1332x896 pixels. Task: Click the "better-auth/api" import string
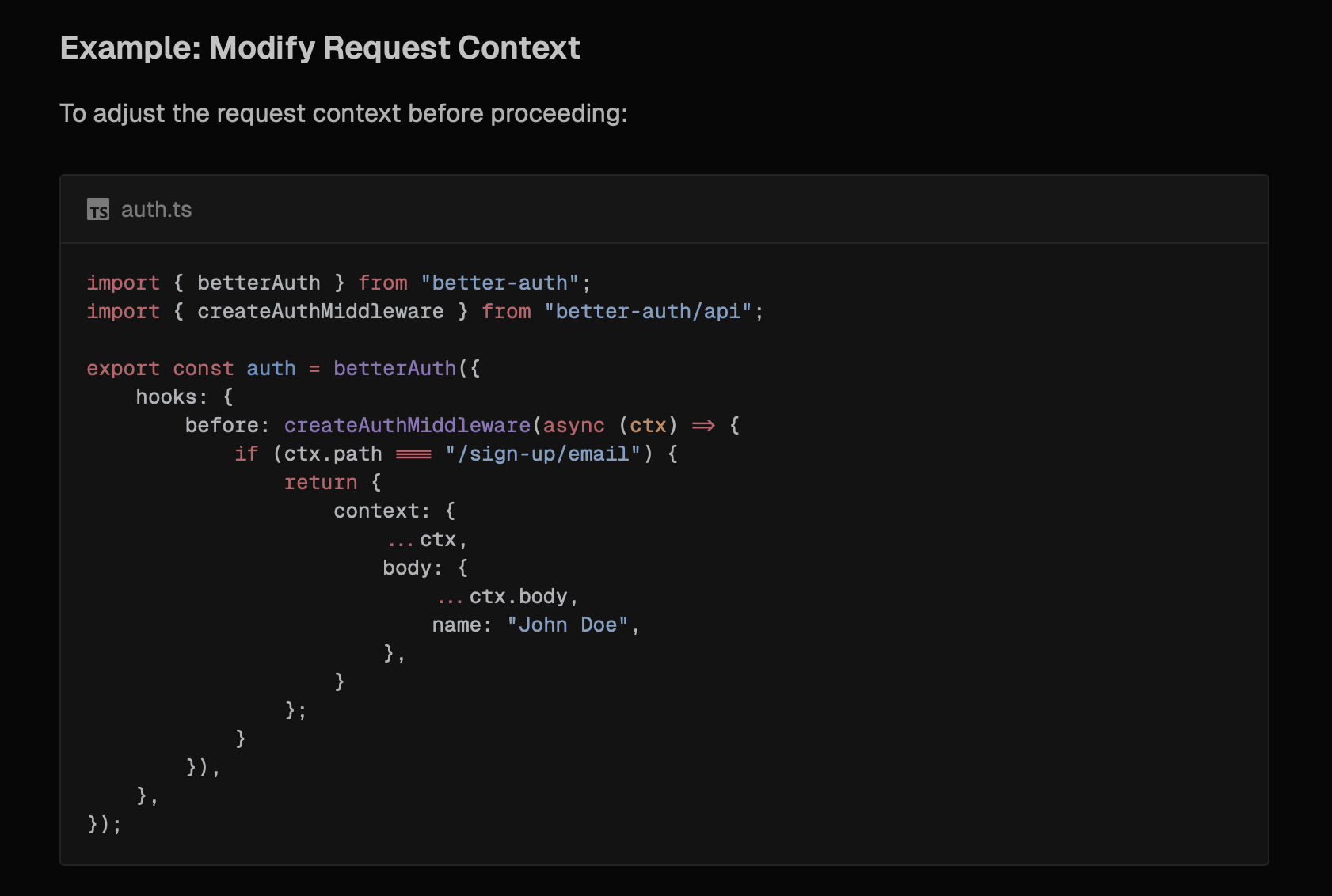pyautogui.click(x=648, y=312)
